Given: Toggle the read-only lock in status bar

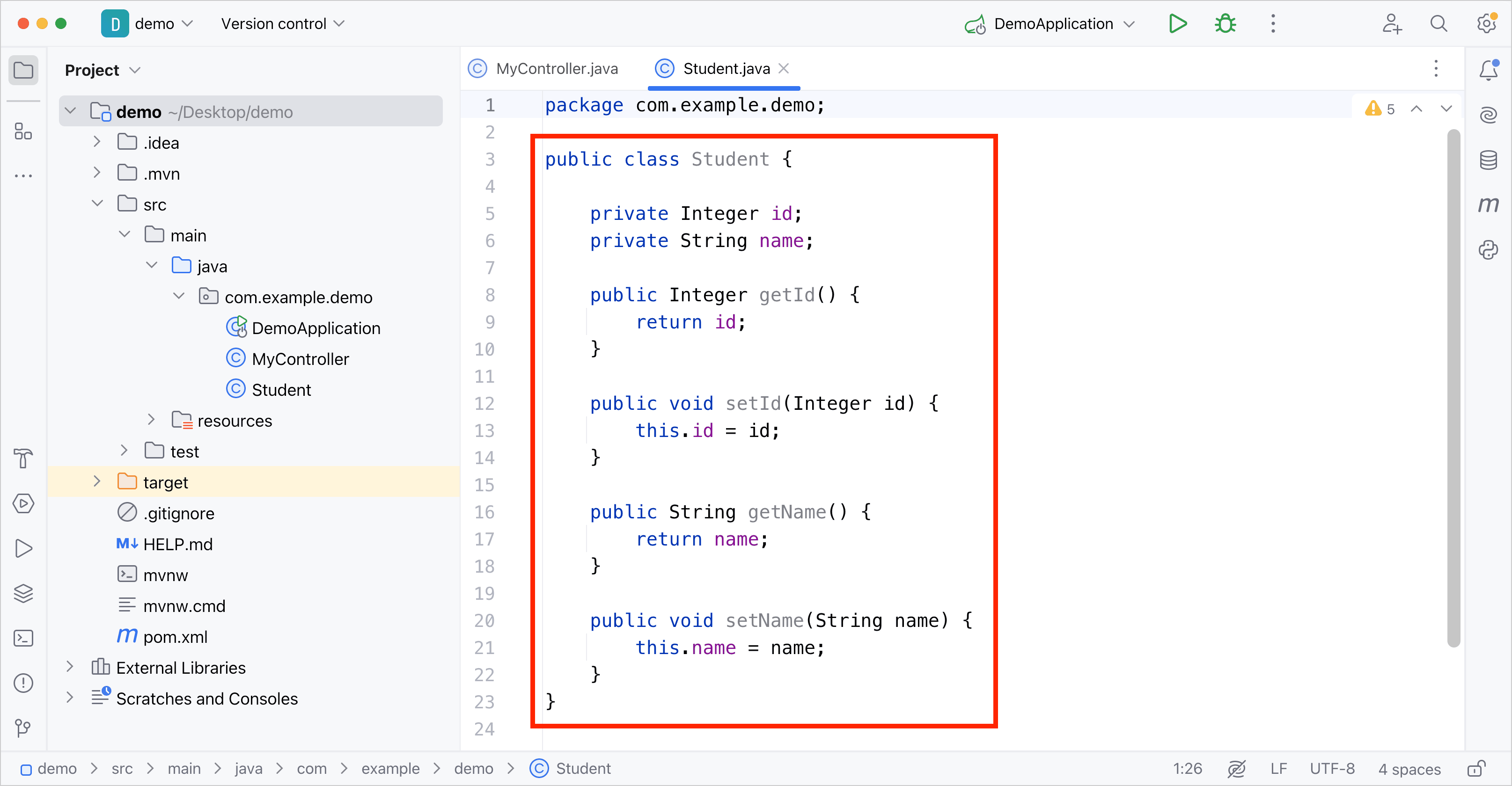Looking at the screenshot, I should pyautogui.click(x=1476, y=768).
